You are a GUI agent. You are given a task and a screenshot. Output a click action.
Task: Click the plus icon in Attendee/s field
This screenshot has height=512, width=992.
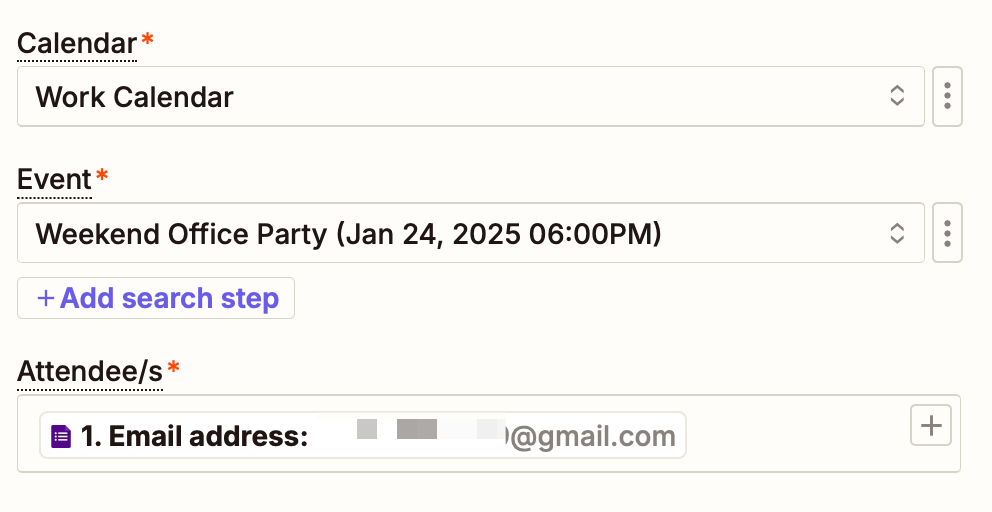click(x=931, y=425)
